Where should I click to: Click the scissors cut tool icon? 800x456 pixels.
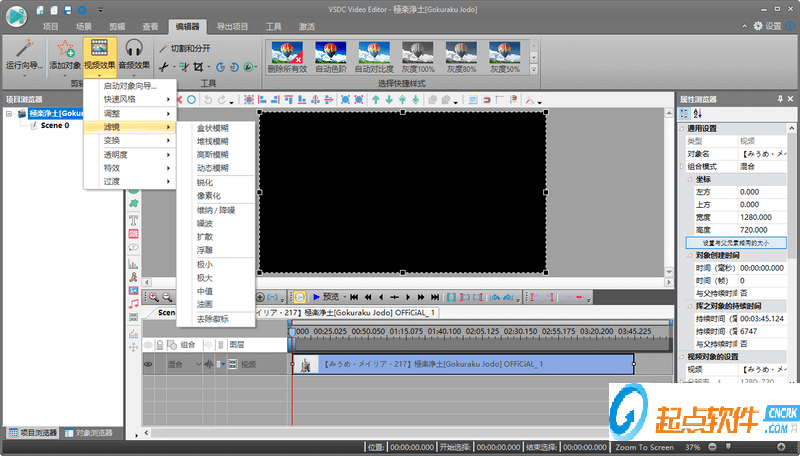[x=164, y=67]
